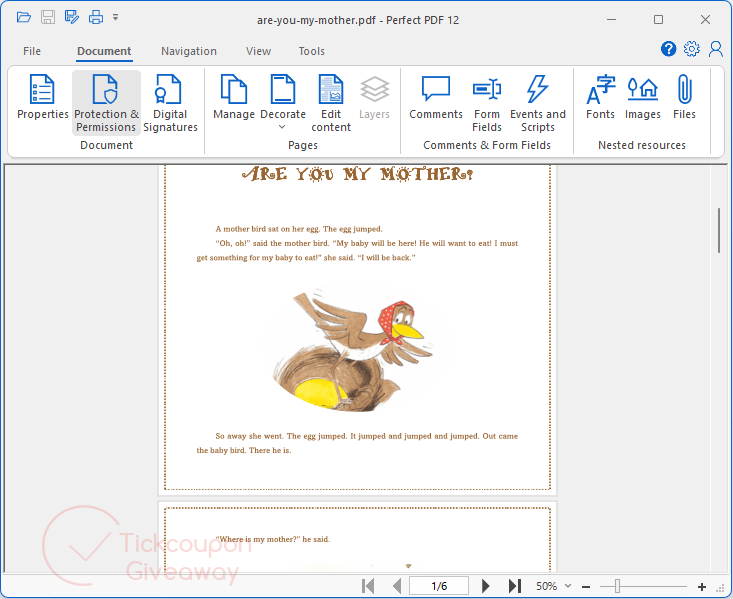Open Protection & Permissions
733x599 pixels.
(x=107, y=103)
